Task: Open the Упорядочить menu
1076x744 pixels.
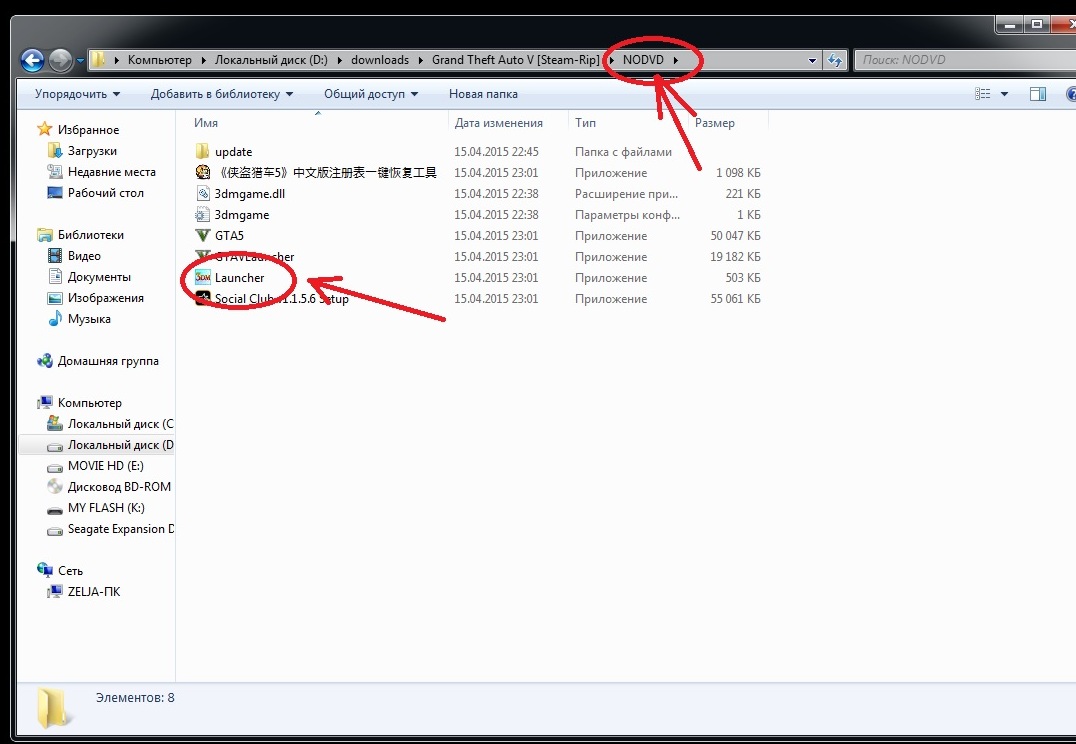Action: click(x=77, y=94)
